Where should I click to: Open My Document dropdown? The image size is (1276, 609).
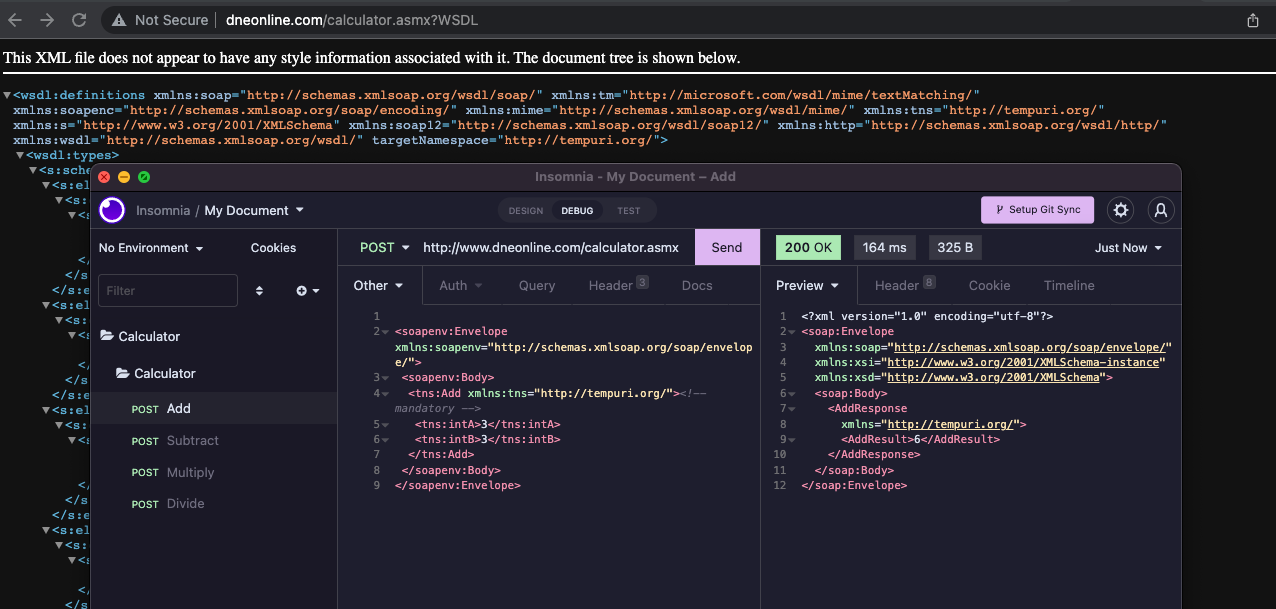[x=254, y=211]
